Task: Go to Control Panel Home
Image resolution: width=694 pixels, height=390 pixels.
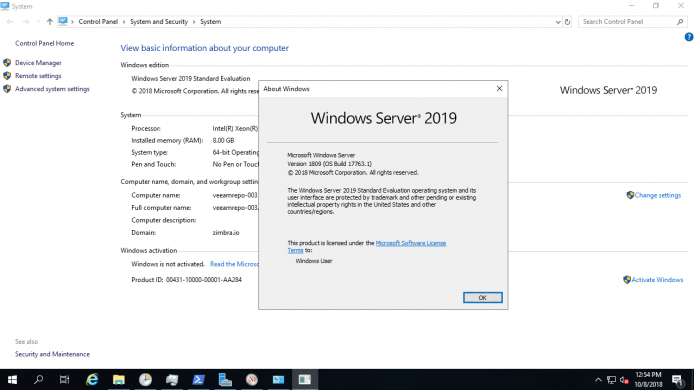Action: (x=44, y=43)
